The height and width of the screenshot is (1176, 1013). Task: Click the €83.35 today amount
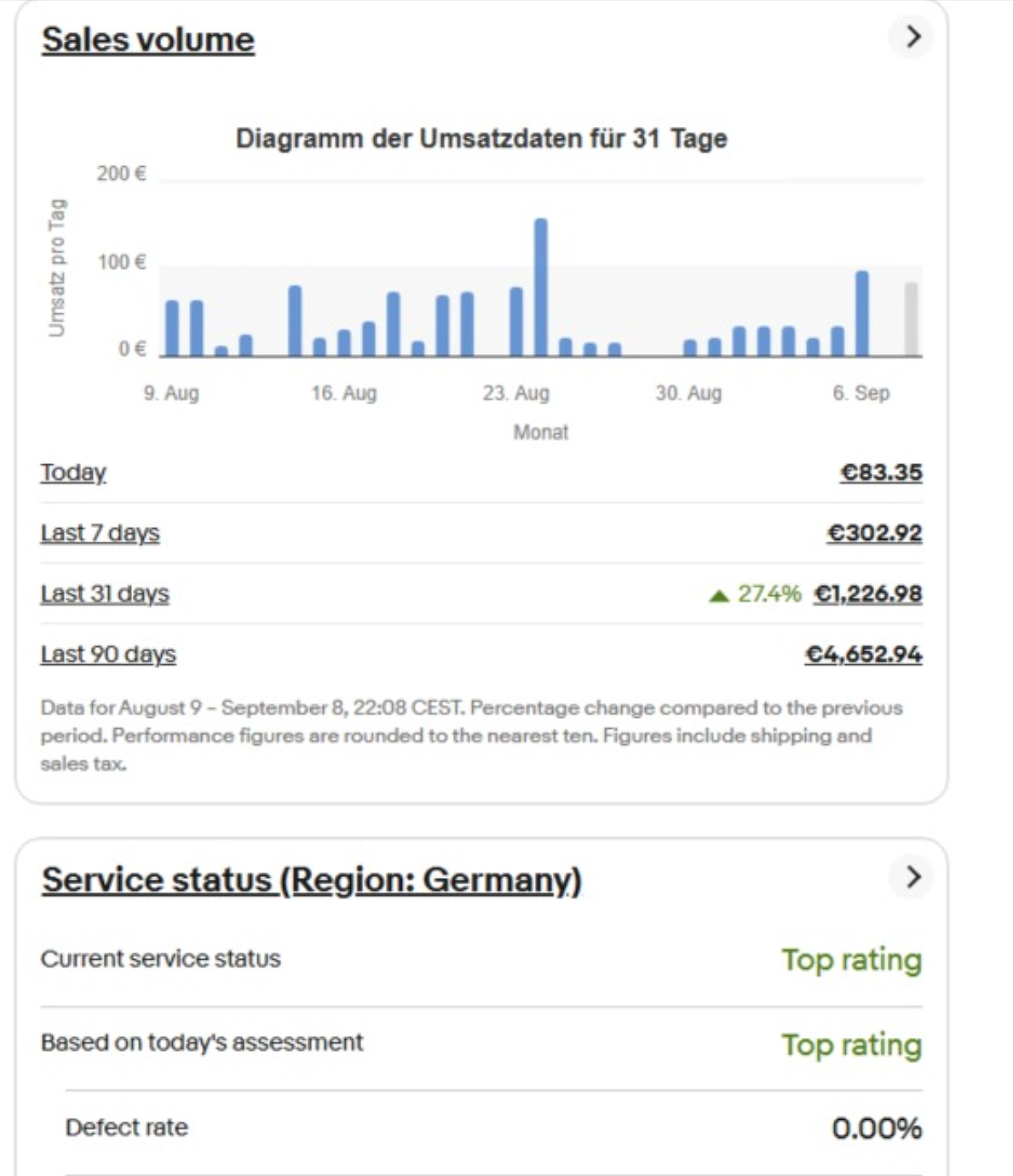[881, 473]
